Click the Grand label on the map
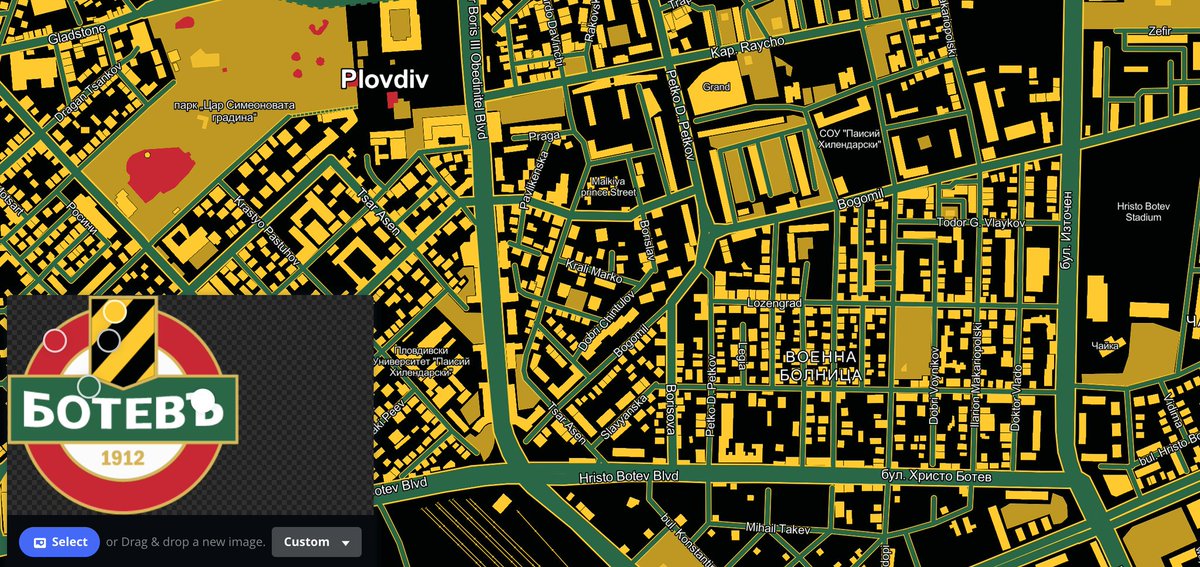 pos(716,87)
